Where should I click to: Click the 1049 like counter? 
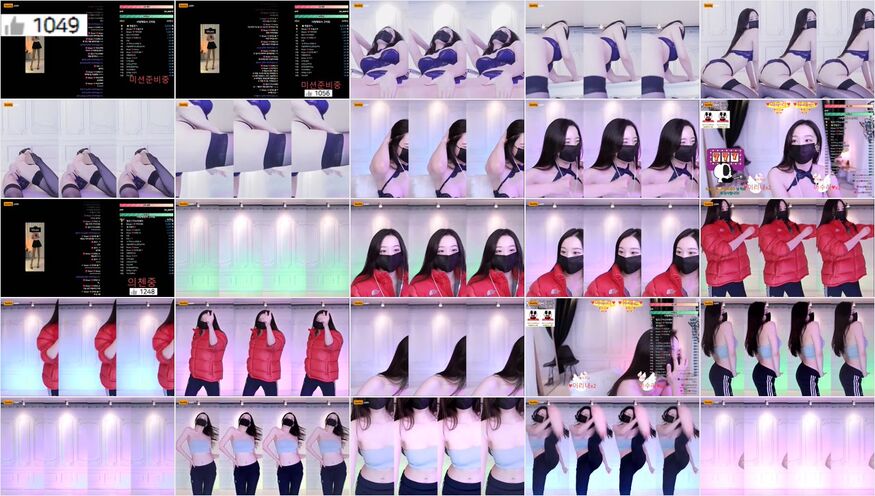[55, 26]
